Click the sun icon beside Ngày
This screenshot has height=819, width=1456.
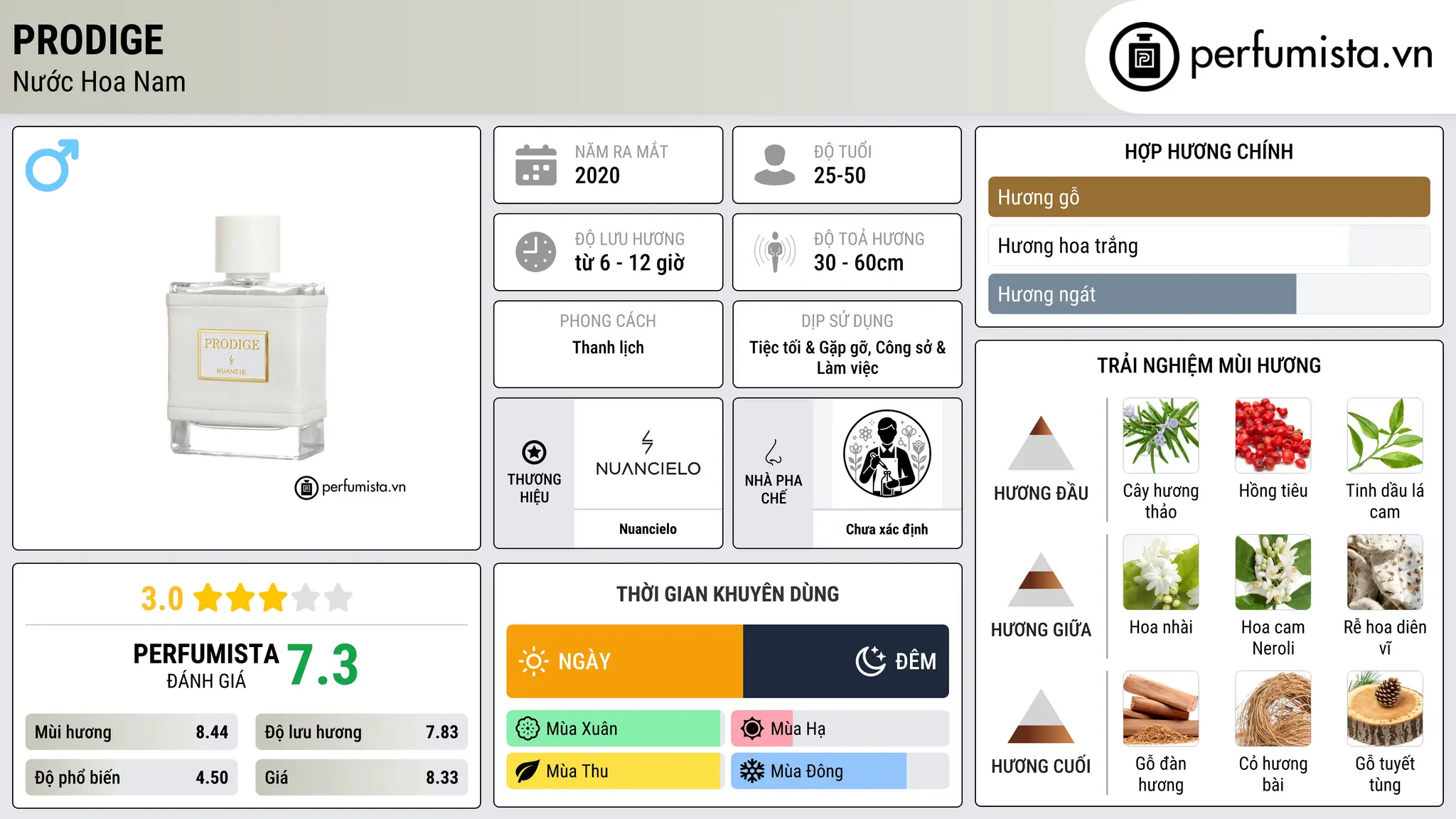point(533,661)
